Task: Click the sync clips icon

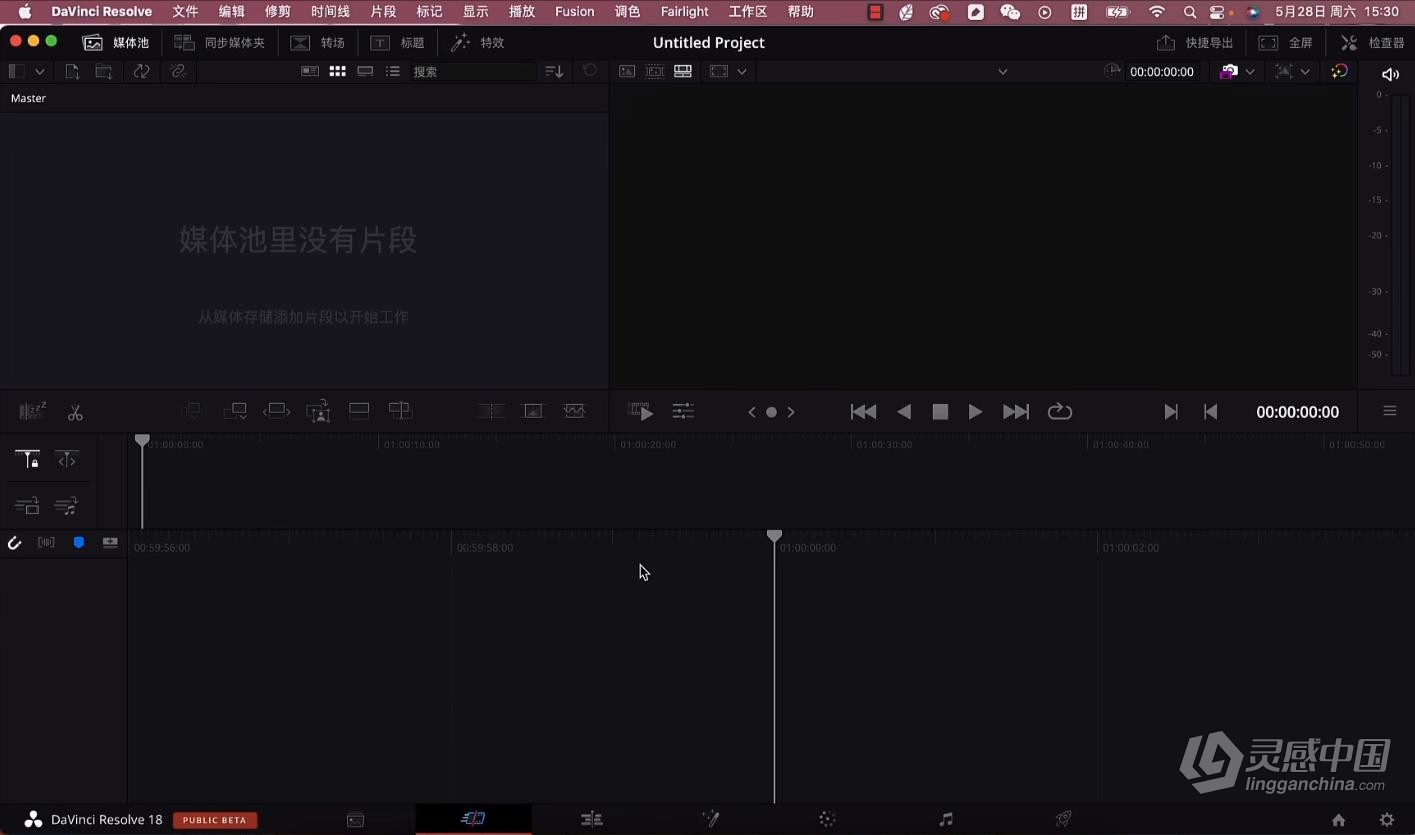Action: [x=141, y=71]
